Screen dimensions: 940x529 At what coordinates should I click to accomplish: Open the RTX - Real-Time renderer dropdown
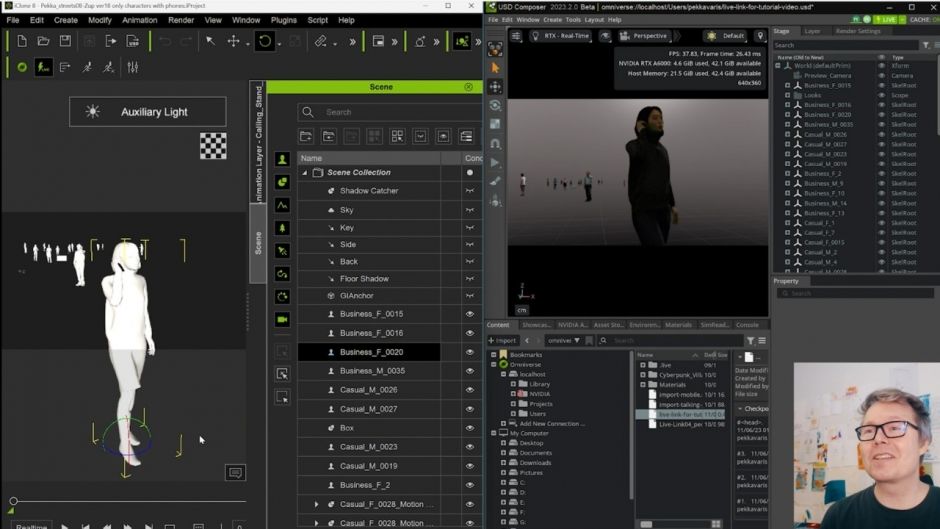(x=561, y=36)
